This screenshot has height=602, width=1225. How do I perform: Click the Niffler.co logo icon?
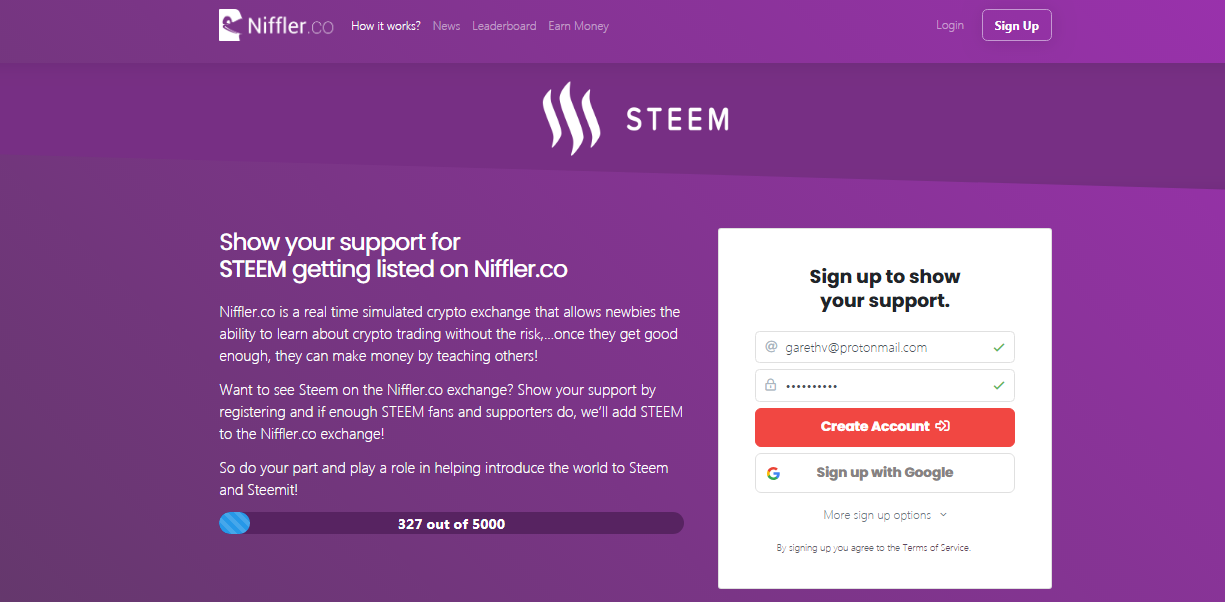point(231,25)
